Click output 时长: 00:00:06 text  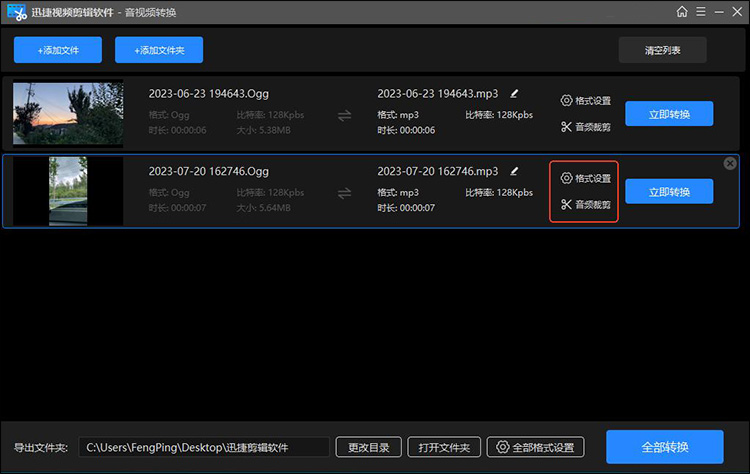[x=406, y=130]
